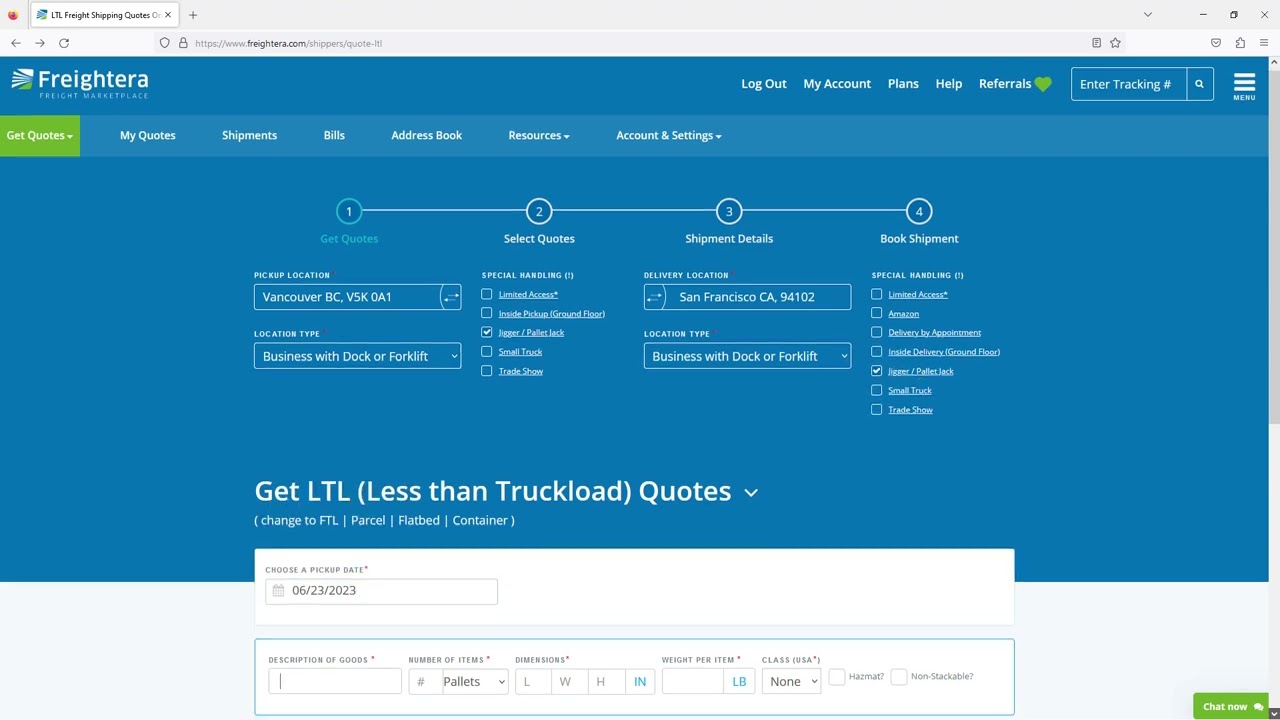Open Shipments page
The height and width of the screenshot is (720, 1280).
coord(249,135)
